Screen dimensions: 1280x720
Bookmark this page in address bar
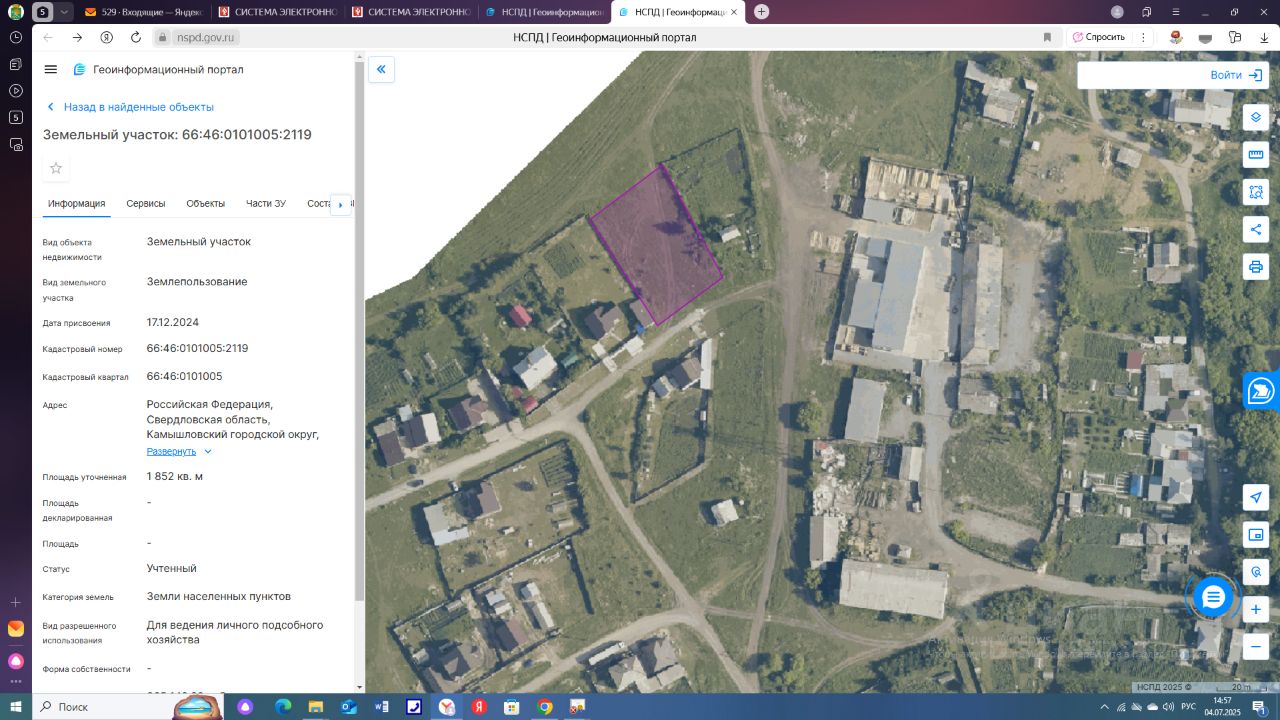[x=1047, y=37]
